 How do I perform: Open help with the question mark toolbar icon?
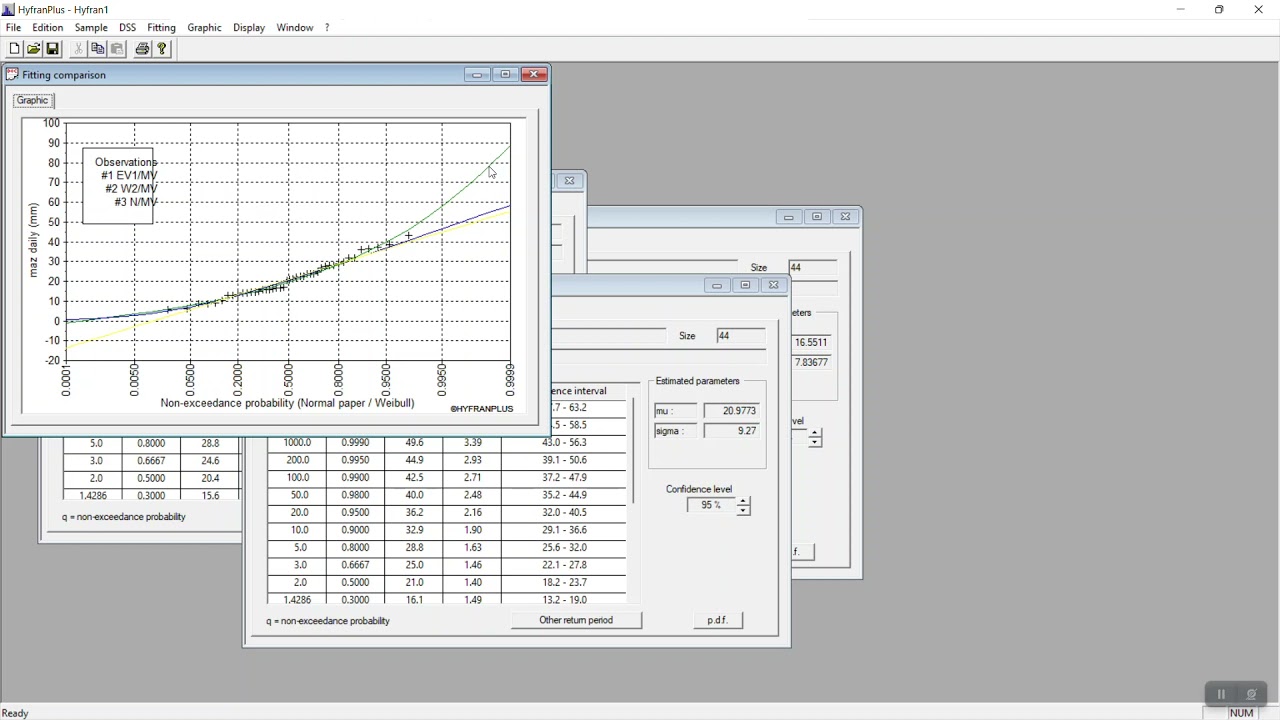coord(162,49)
